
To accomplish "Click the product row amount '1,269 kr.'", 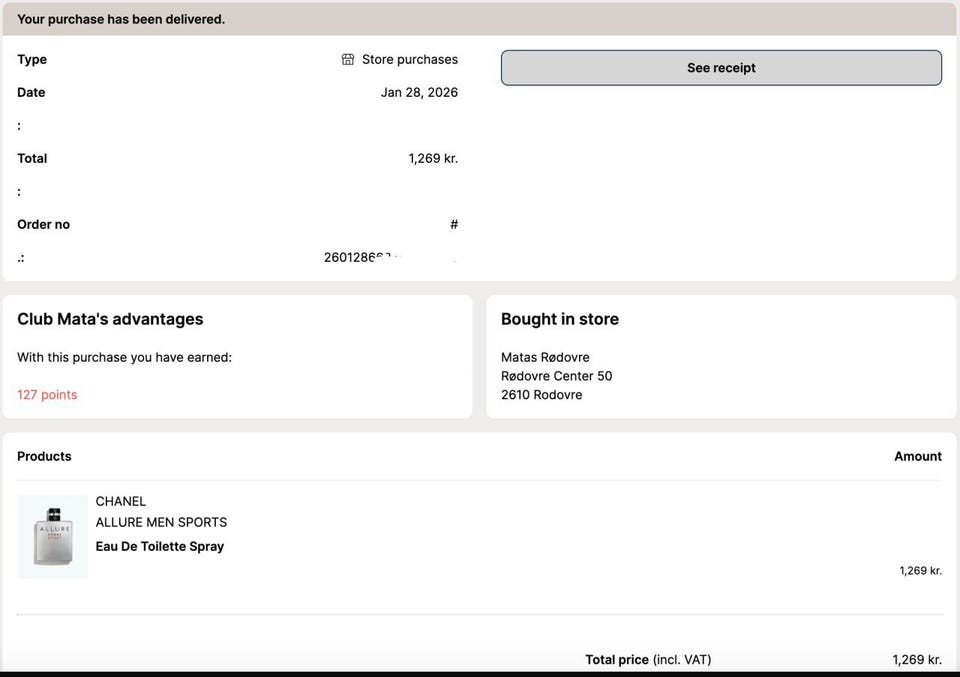I will pos(920,570).
